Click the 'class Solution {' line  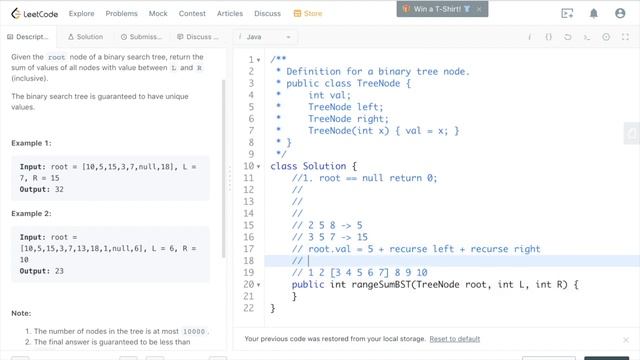(313, 166)
